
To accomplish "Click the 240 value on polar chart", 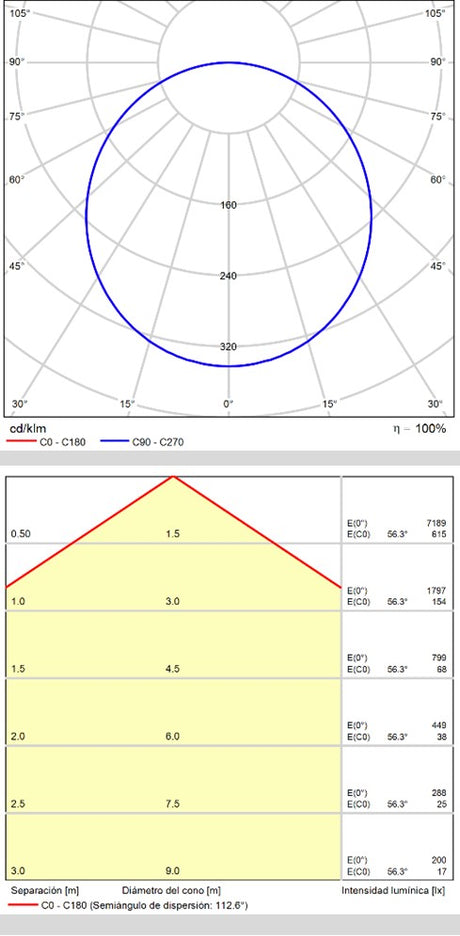I will pos(229,276).
